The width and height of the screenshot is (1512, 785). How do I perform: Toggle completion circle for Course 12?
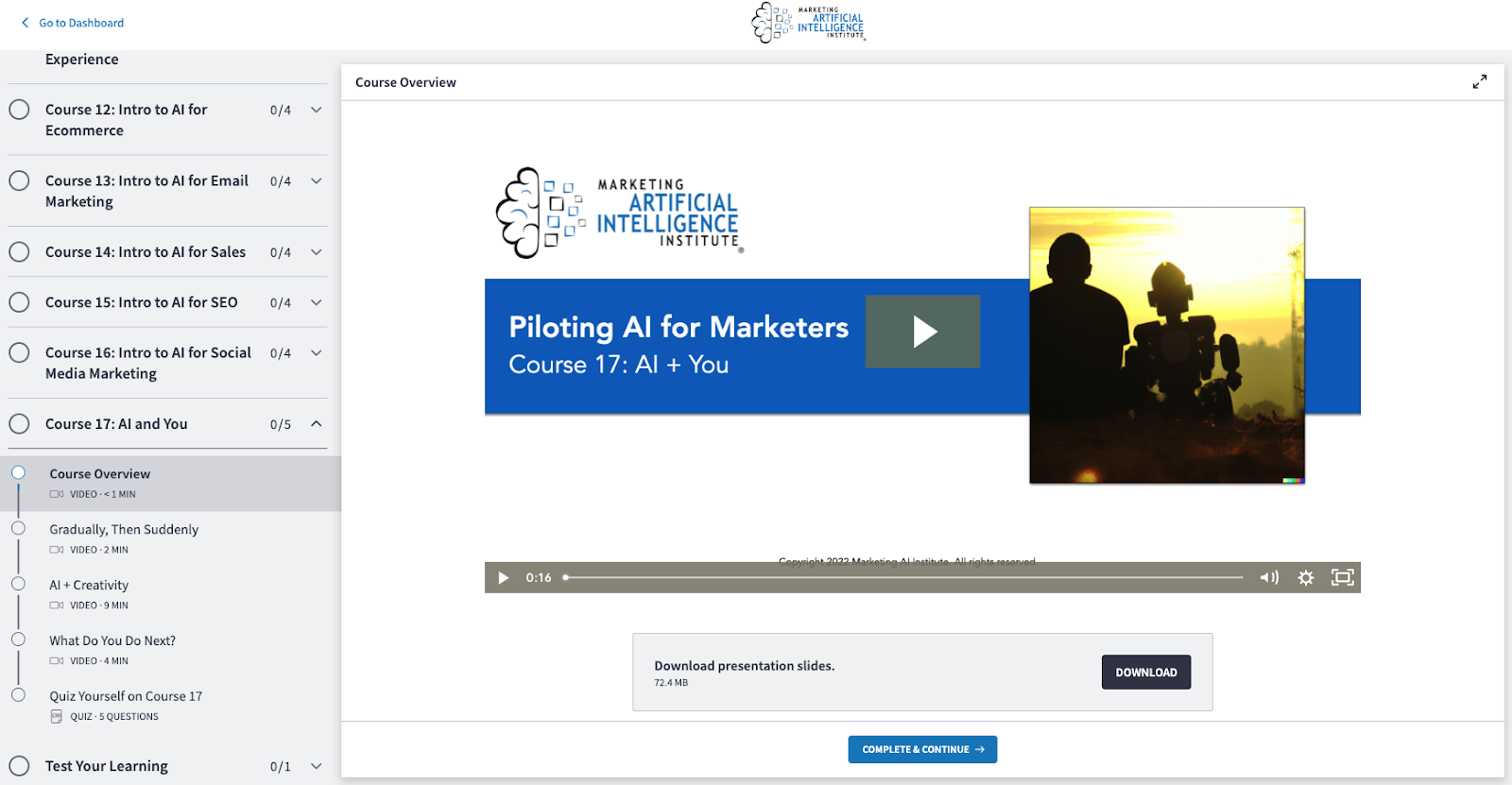point(19,110)
